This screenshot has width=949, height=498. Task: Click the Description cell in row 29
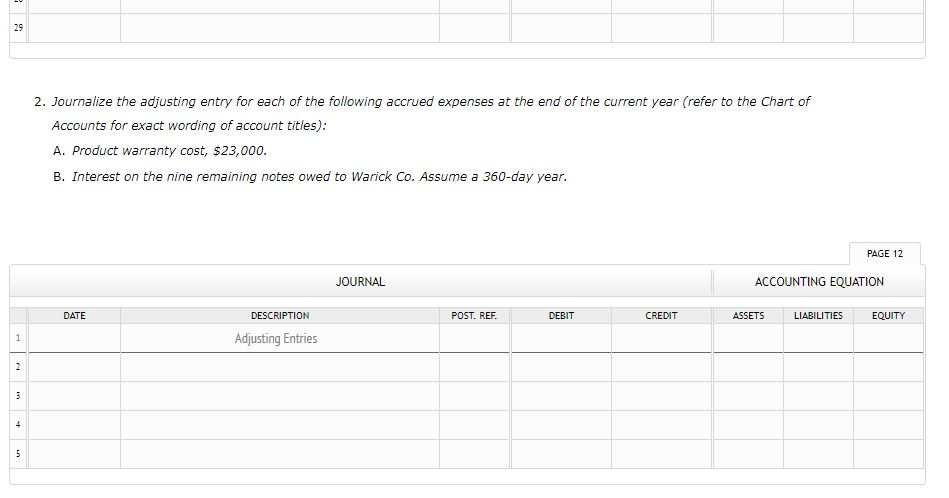click(x=279, y=28)
